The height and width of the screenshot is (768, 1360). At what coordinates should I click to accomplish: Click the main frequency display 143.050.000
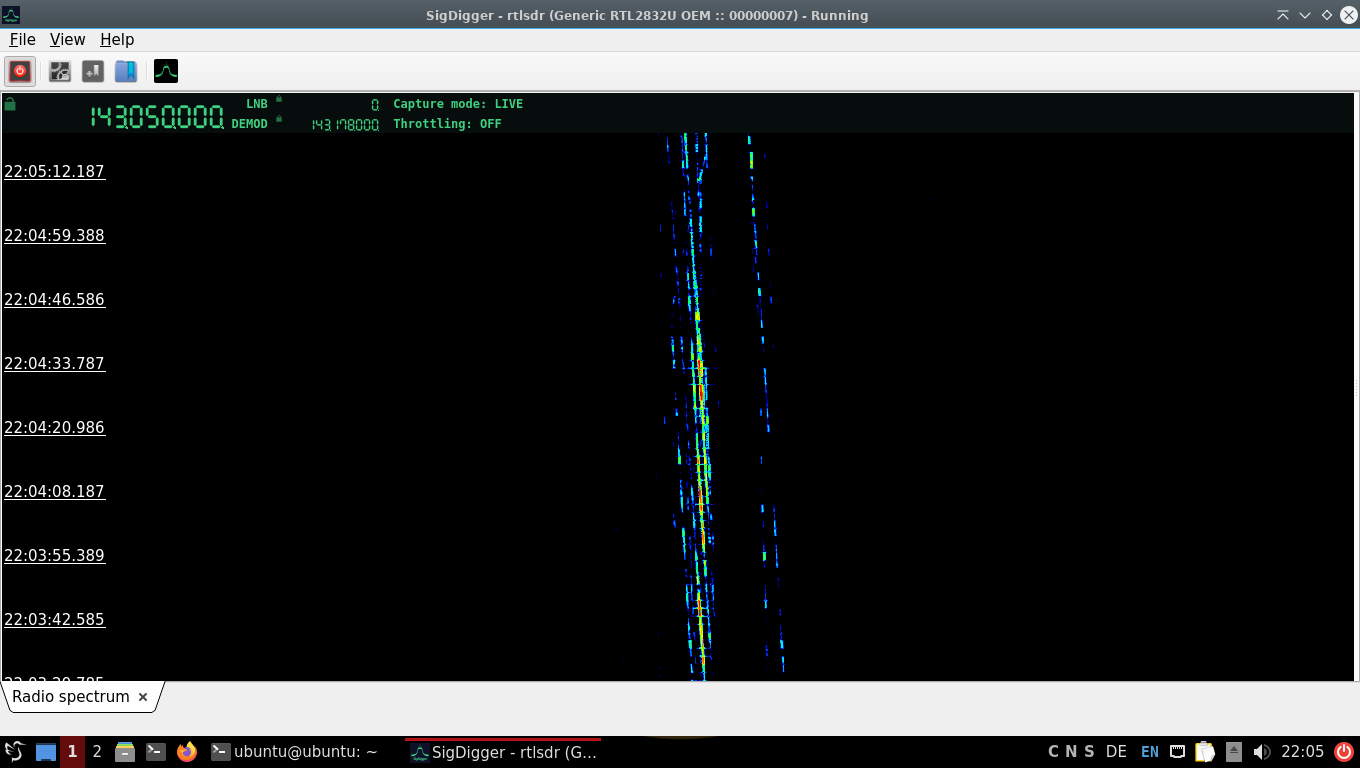pos(157,117)
